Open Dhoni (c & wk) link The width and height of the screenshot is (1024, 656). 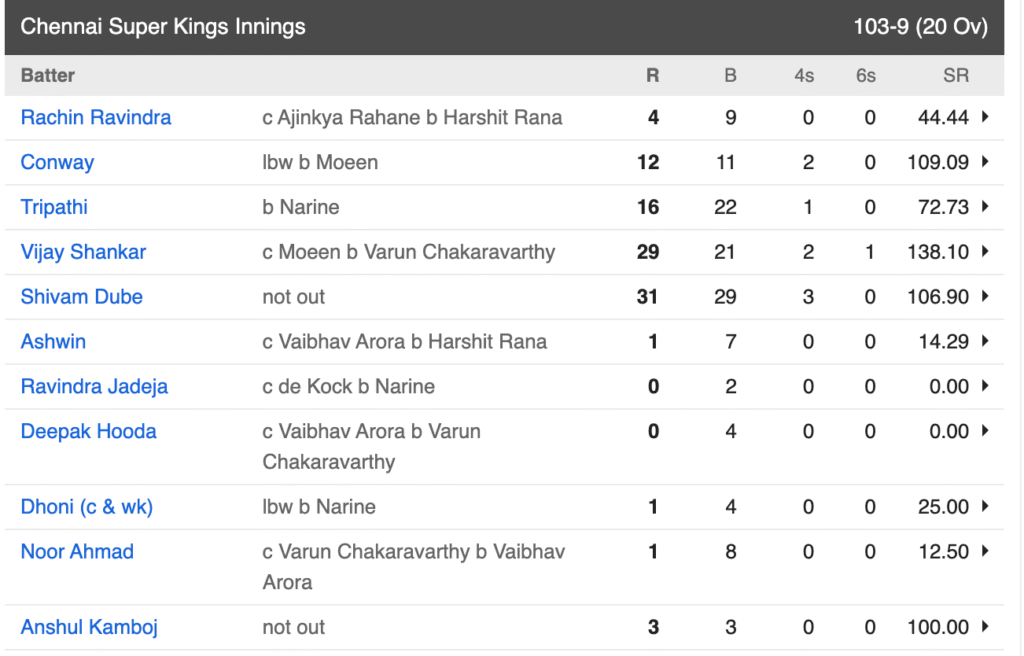87,507
